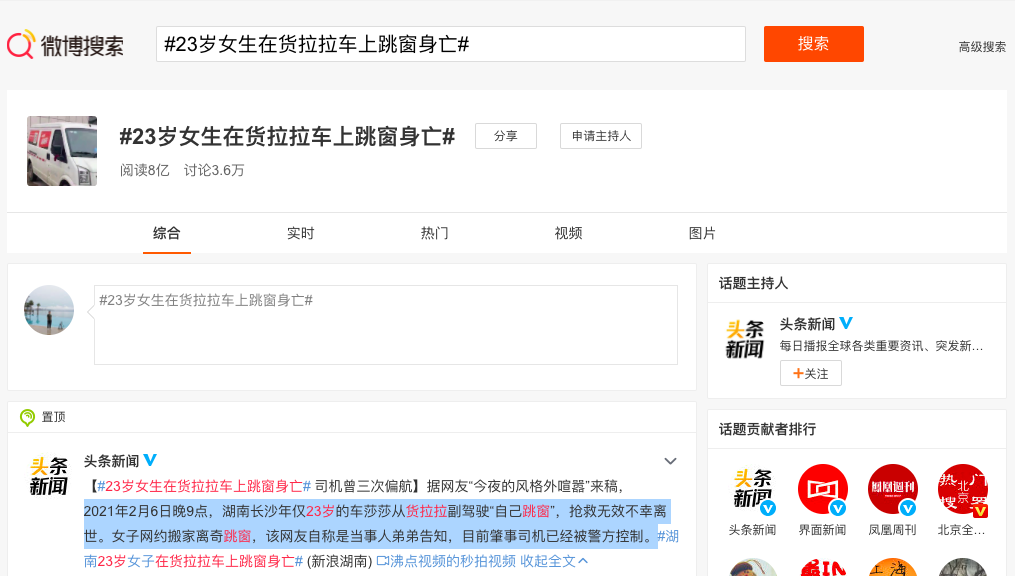Open 北京全… contributor avatar
Screen dimensions: 1015x576
962,490
